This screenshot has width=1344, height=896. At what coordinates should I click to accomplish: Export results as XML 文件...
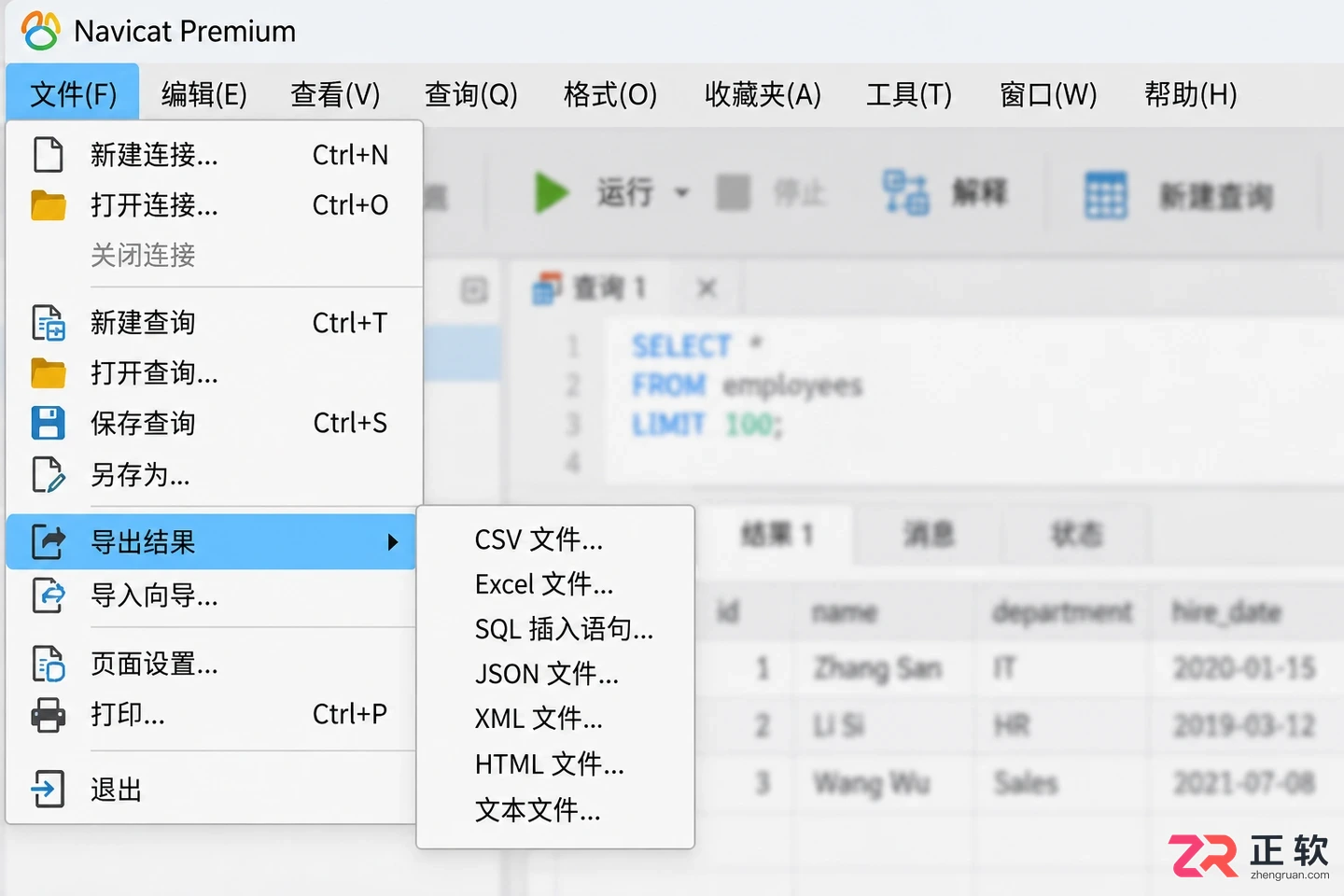555,719
